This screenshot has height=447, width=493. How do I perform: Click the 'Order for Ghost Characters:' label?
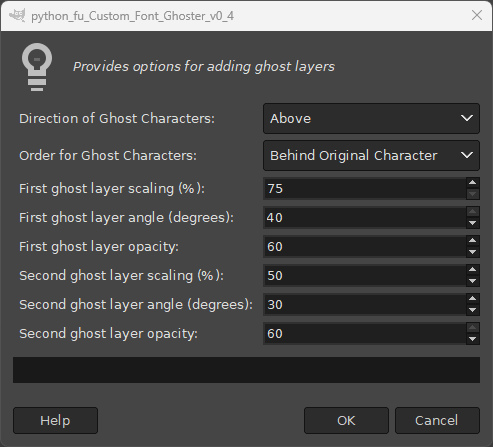(x=108, y=156)
